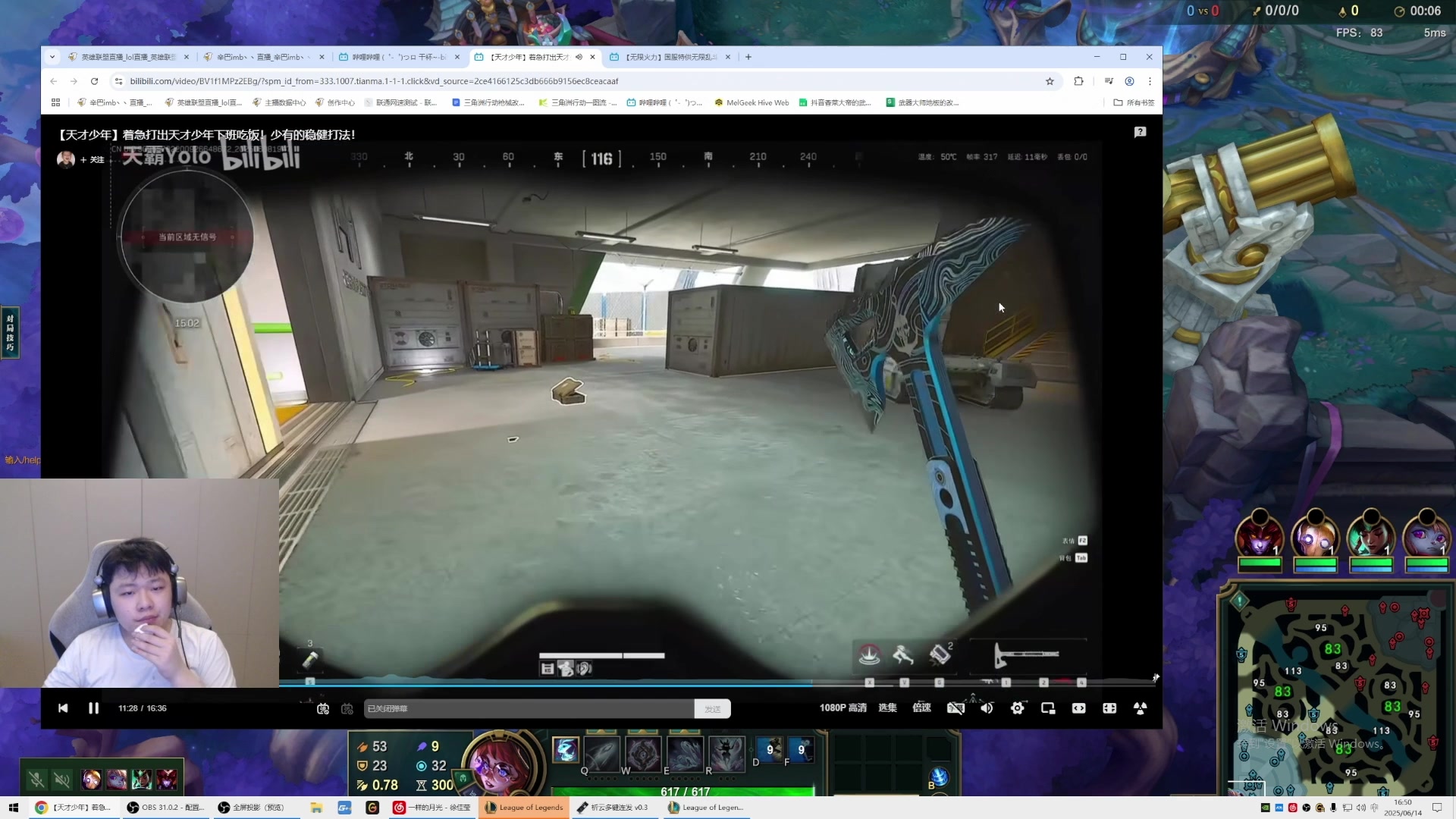Open the help question-mark icon on video

1140,132
